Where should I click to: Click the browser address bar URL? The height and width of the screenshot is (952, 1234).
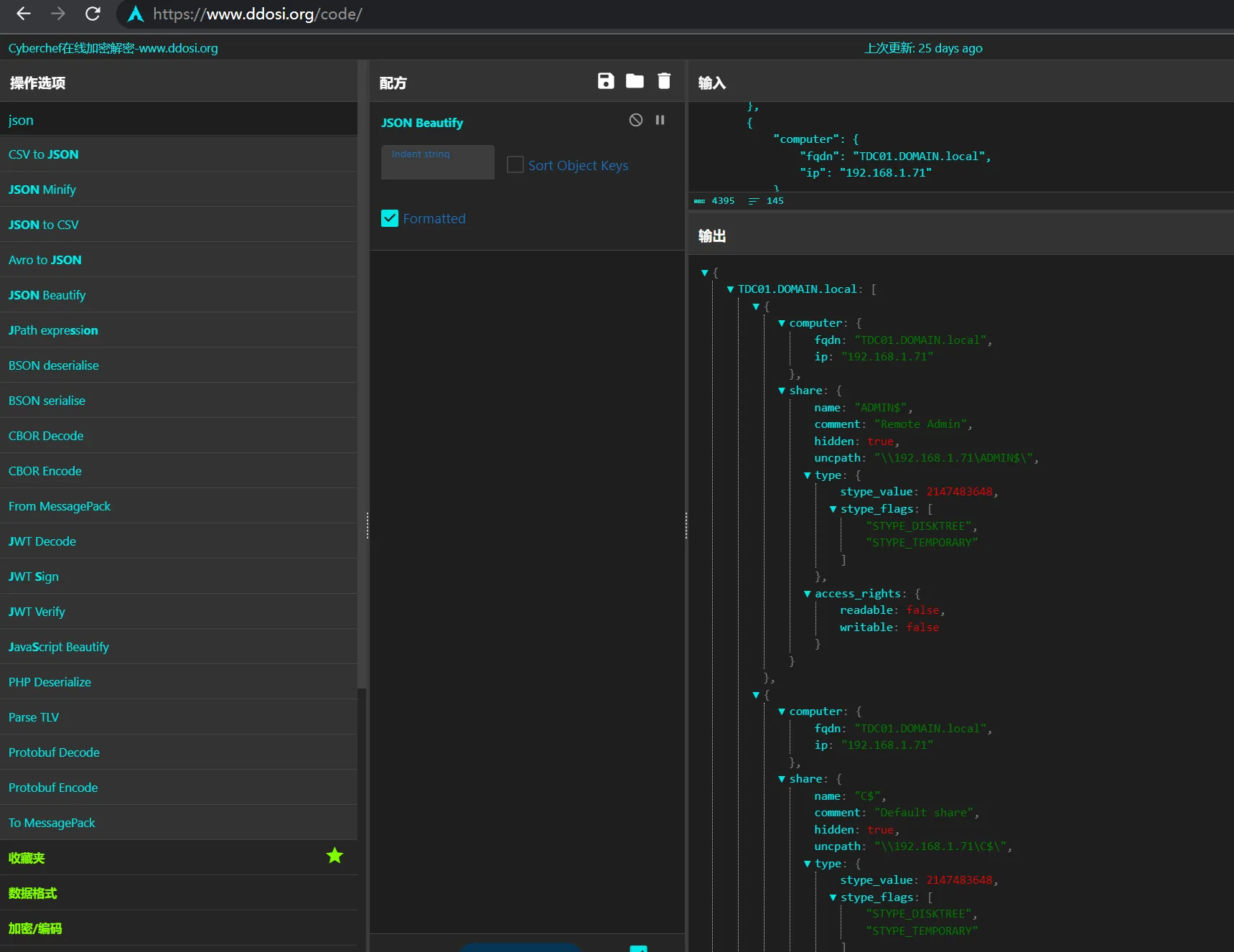pyautogui.click(x=258, y=14)
